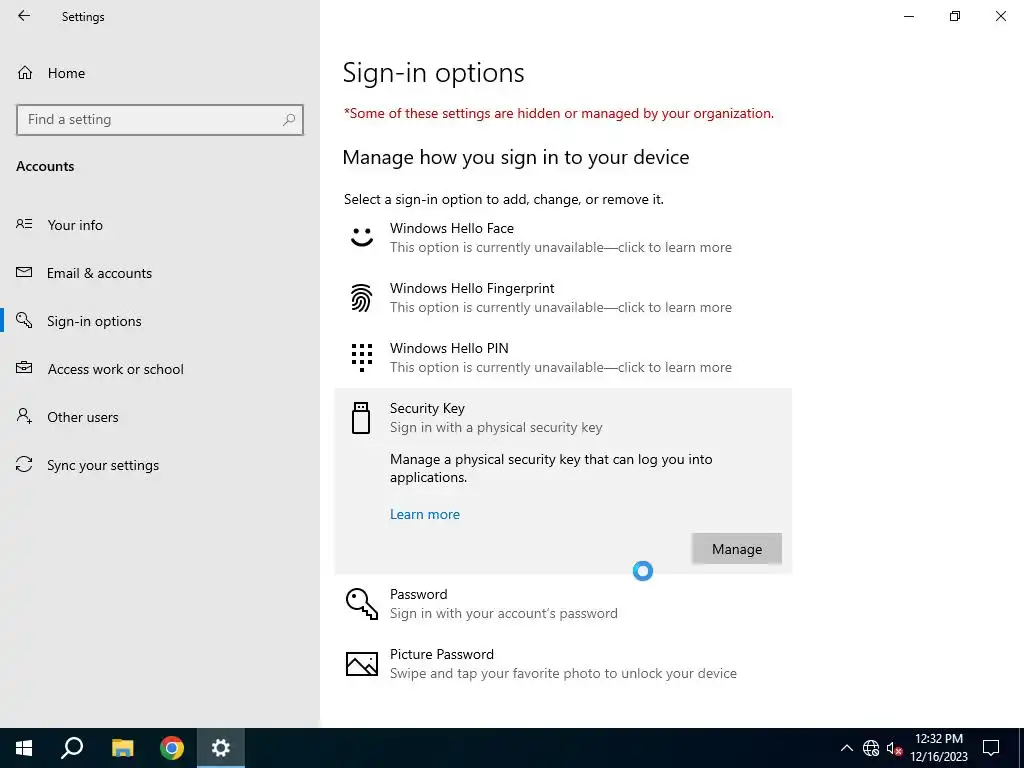Image resolution: width=1024 pixels, height=768 pixels.
Task: Open the Learn more link for Security Key
Action: (424, 515)
